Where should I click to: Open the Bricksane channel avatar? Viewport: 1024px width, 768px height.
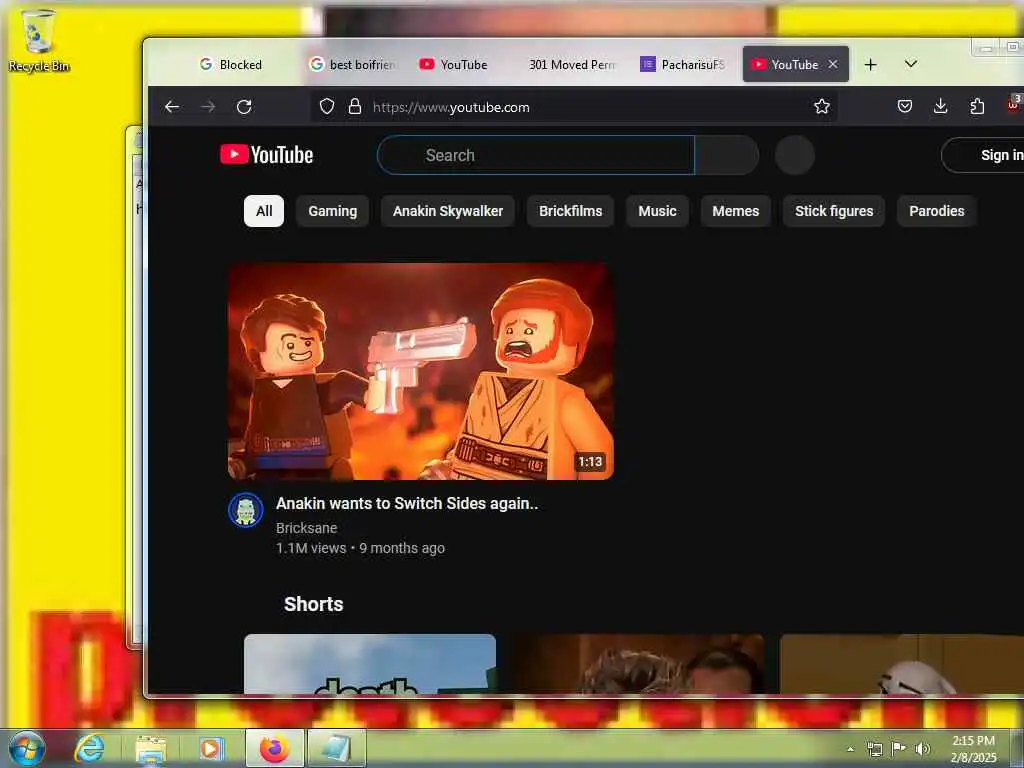(x=246, y=510)
